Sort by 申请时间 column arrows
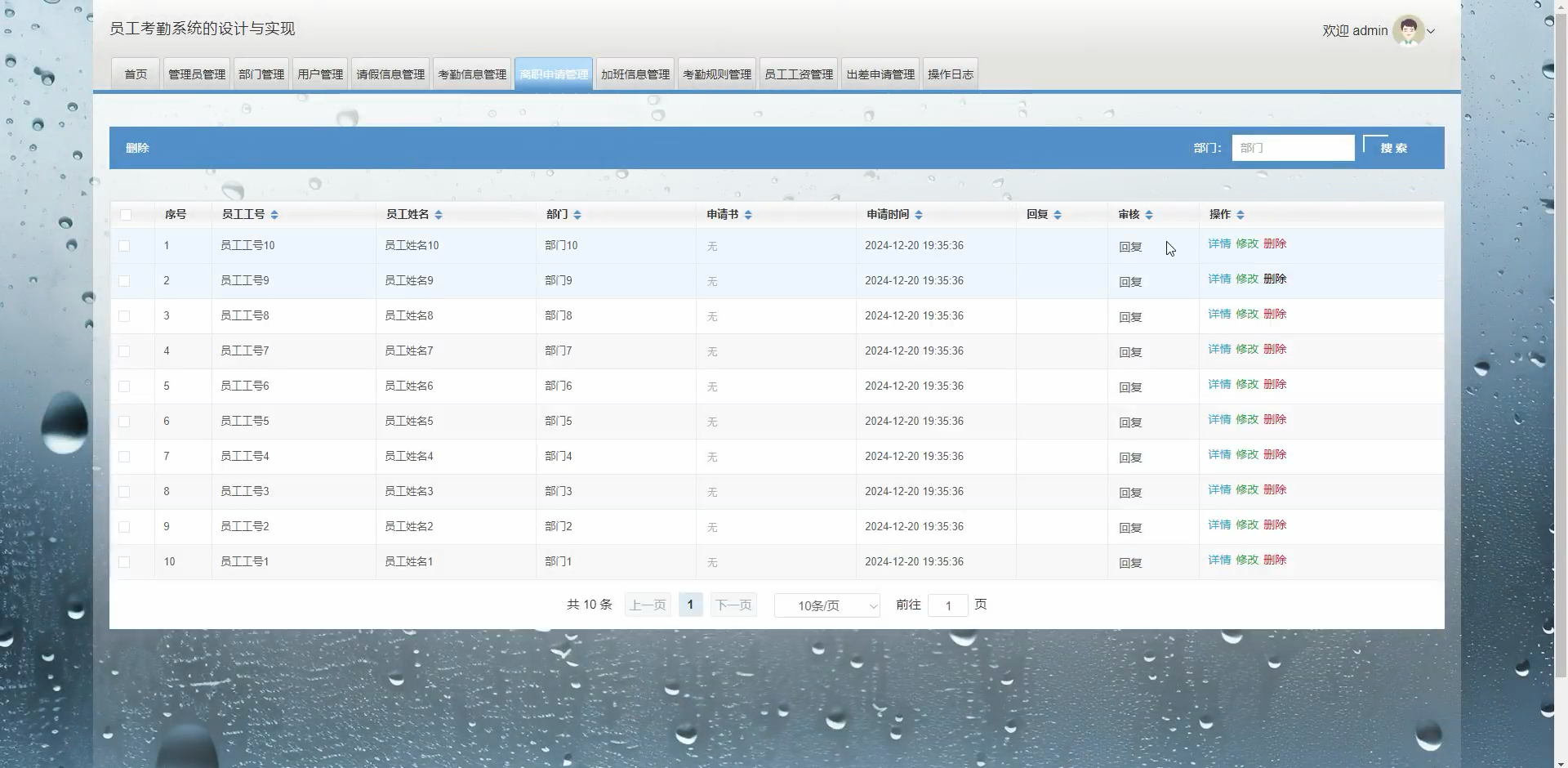The height and width of the screenshot is (768, 1568). pyautogui.click(x=919, y=214)
